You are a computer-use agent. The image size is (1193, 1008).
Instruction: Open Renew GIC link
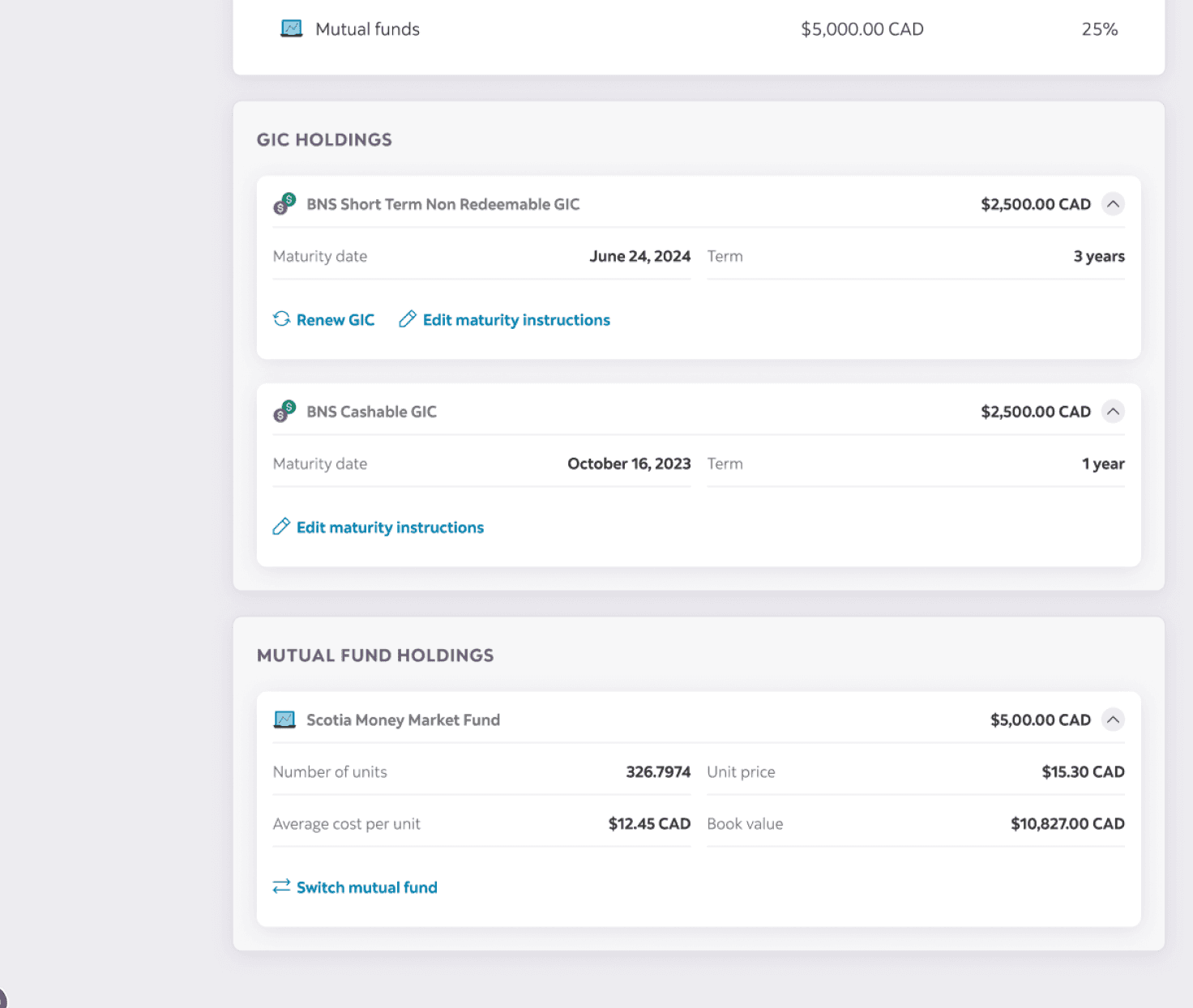click(x=336, y=320)
